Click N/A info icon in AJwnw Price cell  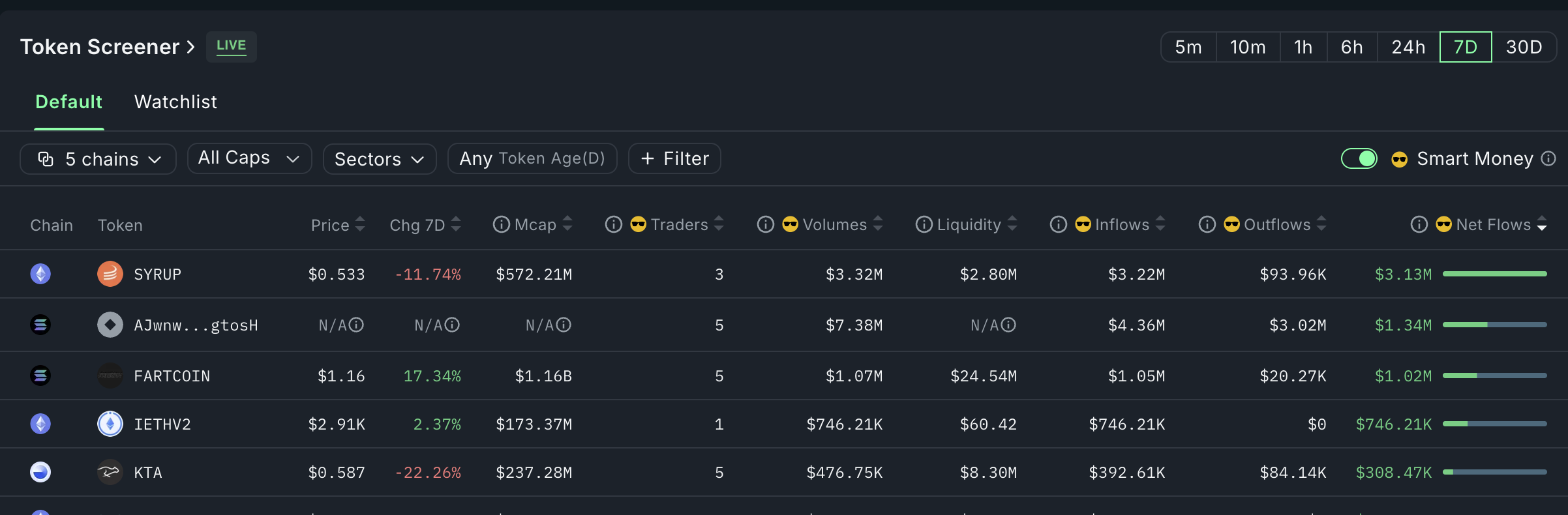[356, 325]
